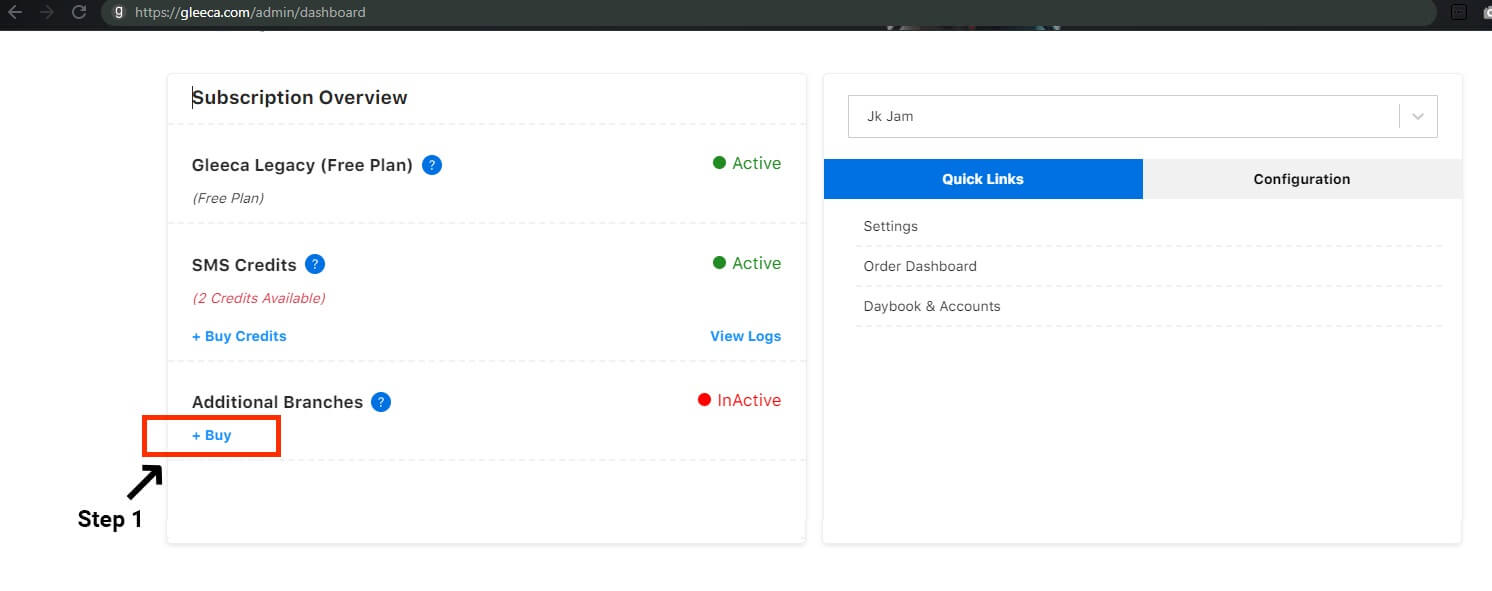Go to Order Dashboard
The width and height of the screenshot is (1492, 591).
click(x=920, y=266)
